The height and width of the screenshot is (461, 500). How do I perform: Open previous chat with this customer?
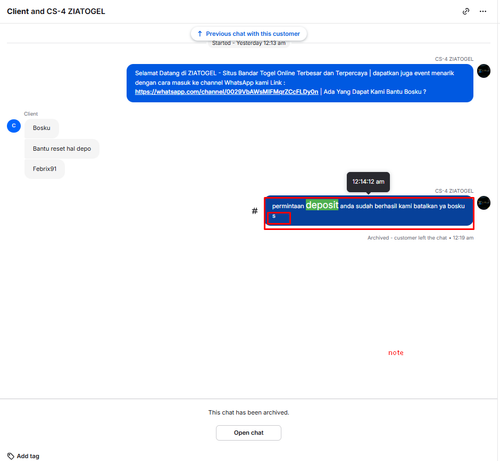pyautogui.click(x=249, y=34)
